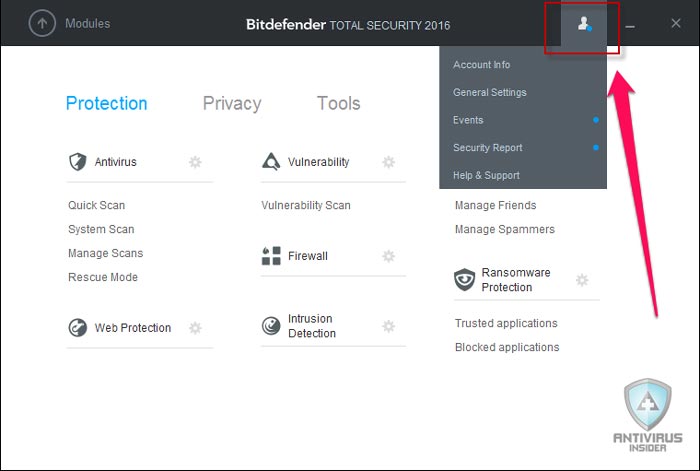The image size is (700, 471).
Task: Open Ransomware Protection settings gear
Action: tap(582, 280)
